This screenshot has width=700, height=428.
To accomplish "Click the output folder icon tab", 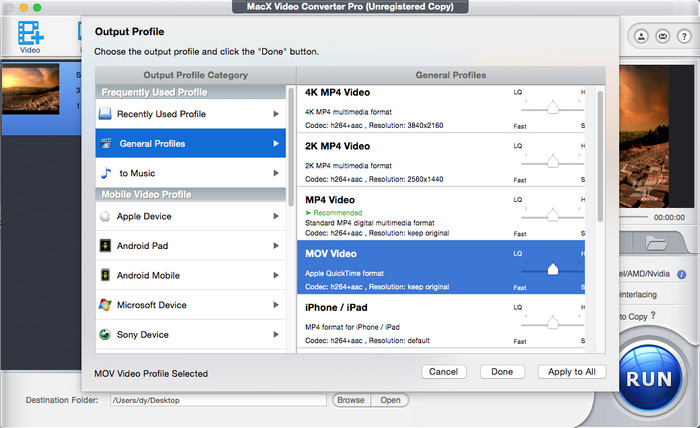I will click(x=656, y=243).
